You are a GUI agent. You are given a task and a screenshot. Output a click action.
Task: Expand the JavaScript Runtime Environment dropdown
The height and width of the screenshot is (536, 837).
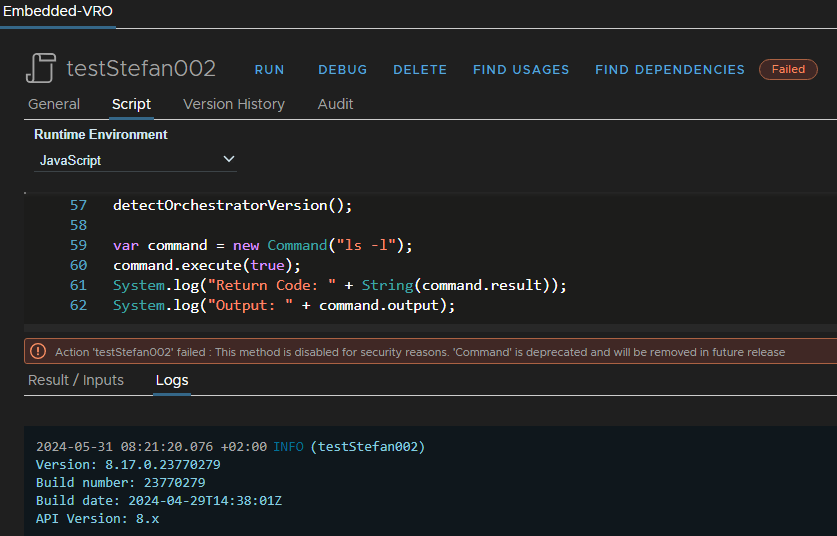[x=135, y=160]
